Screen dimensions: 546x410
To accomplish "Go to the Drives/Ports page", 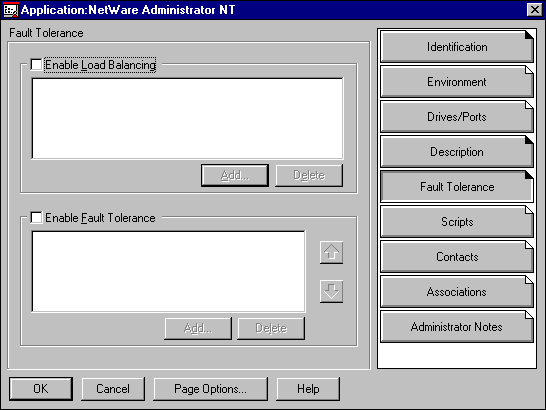I will click(x=457, y=117).
